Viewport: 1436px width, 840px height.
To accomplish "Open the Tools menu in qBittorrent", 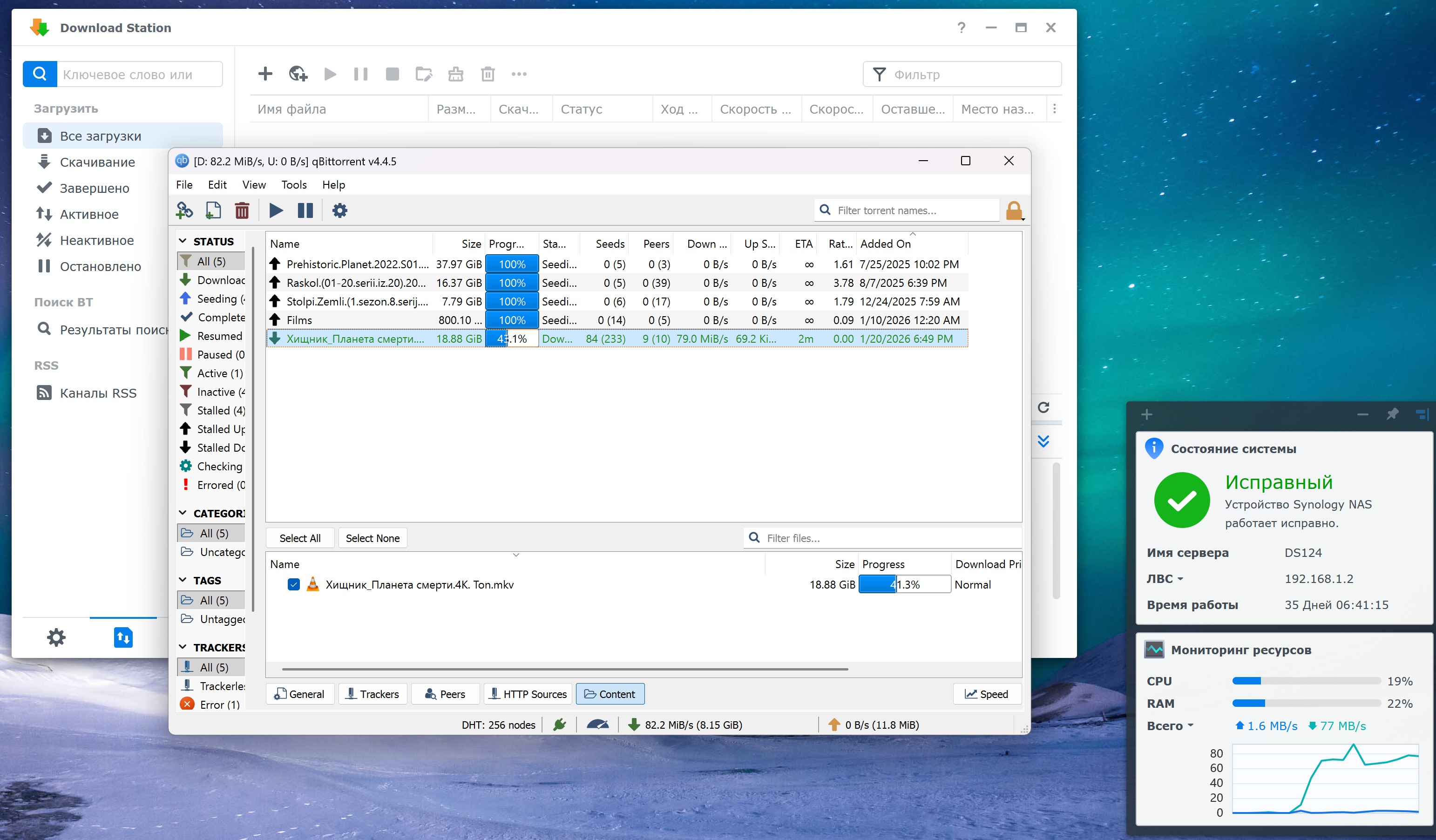I will 293,185.
